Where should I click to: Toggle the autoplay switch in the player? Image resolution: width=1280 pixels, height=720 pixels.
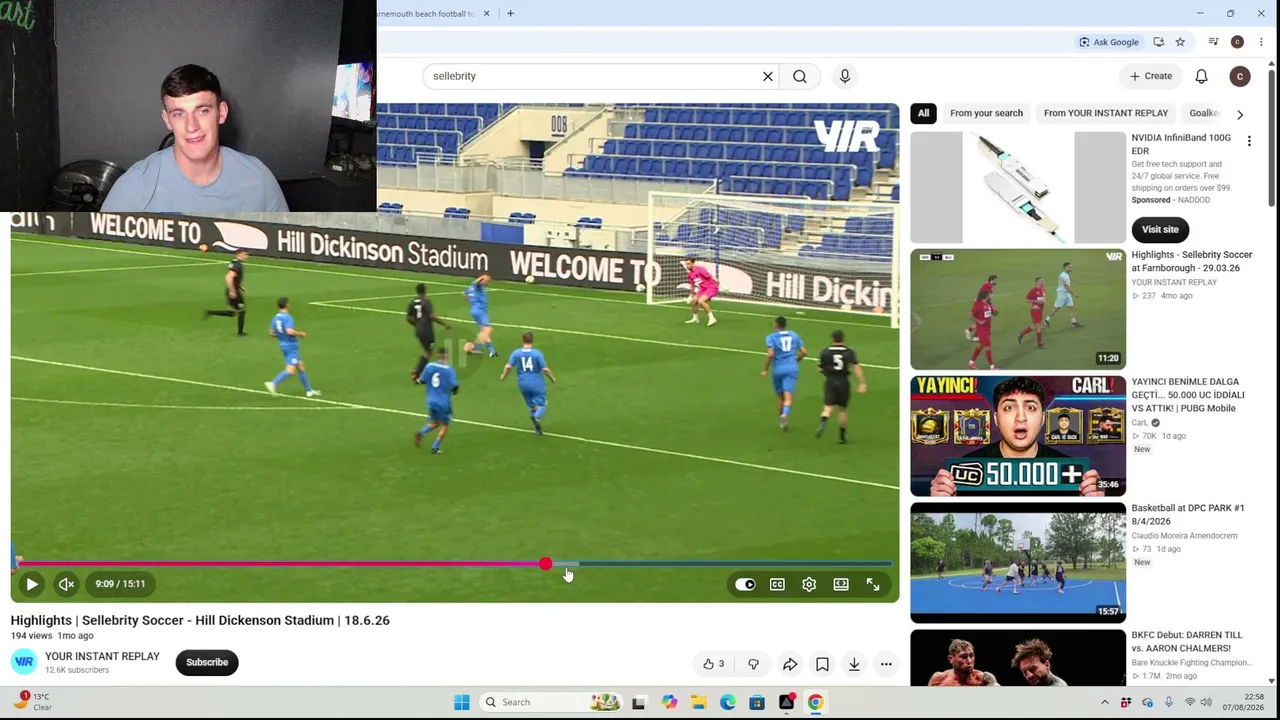coord(745,584)
